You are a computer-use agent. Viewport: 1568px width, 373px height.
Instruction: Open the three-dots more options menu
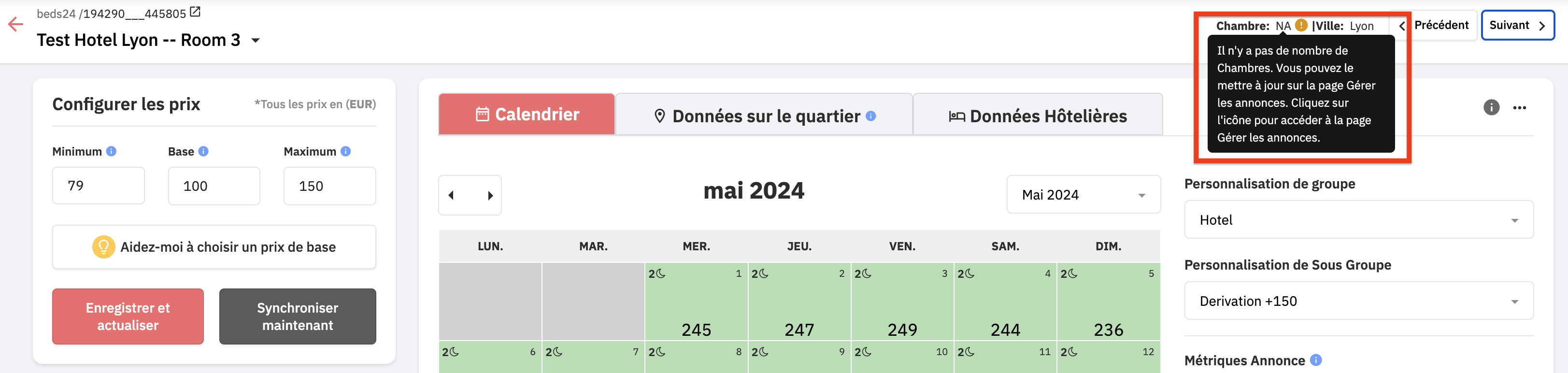tap(1519, 108)
